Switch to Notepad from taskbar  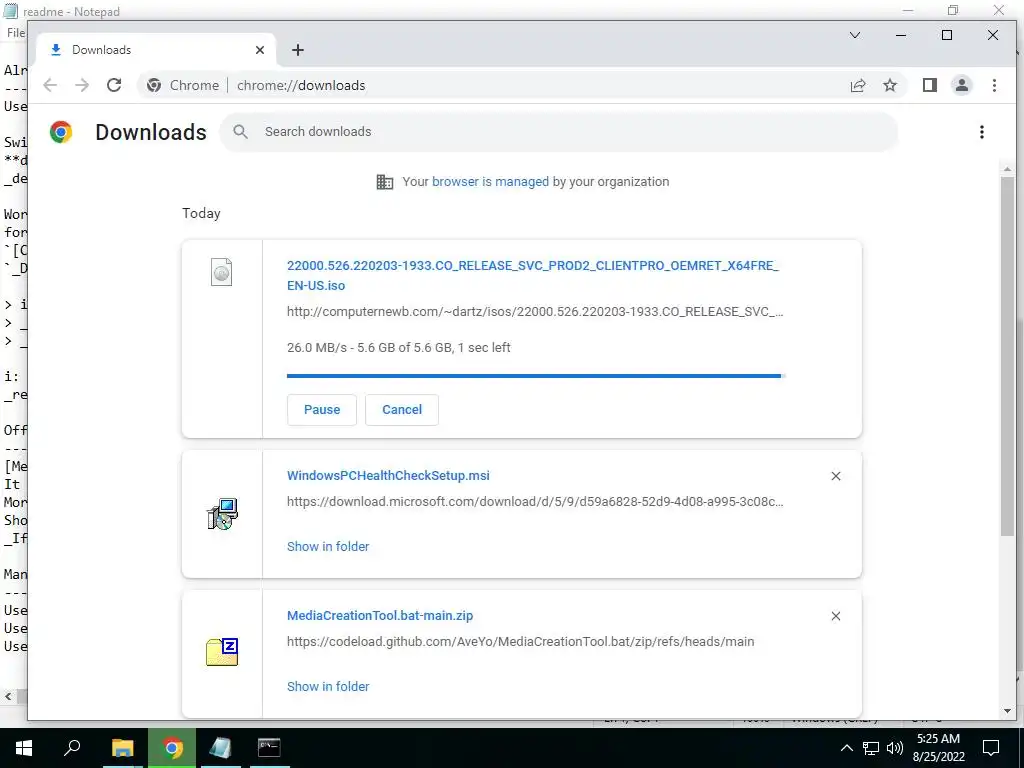pos(221,748)
